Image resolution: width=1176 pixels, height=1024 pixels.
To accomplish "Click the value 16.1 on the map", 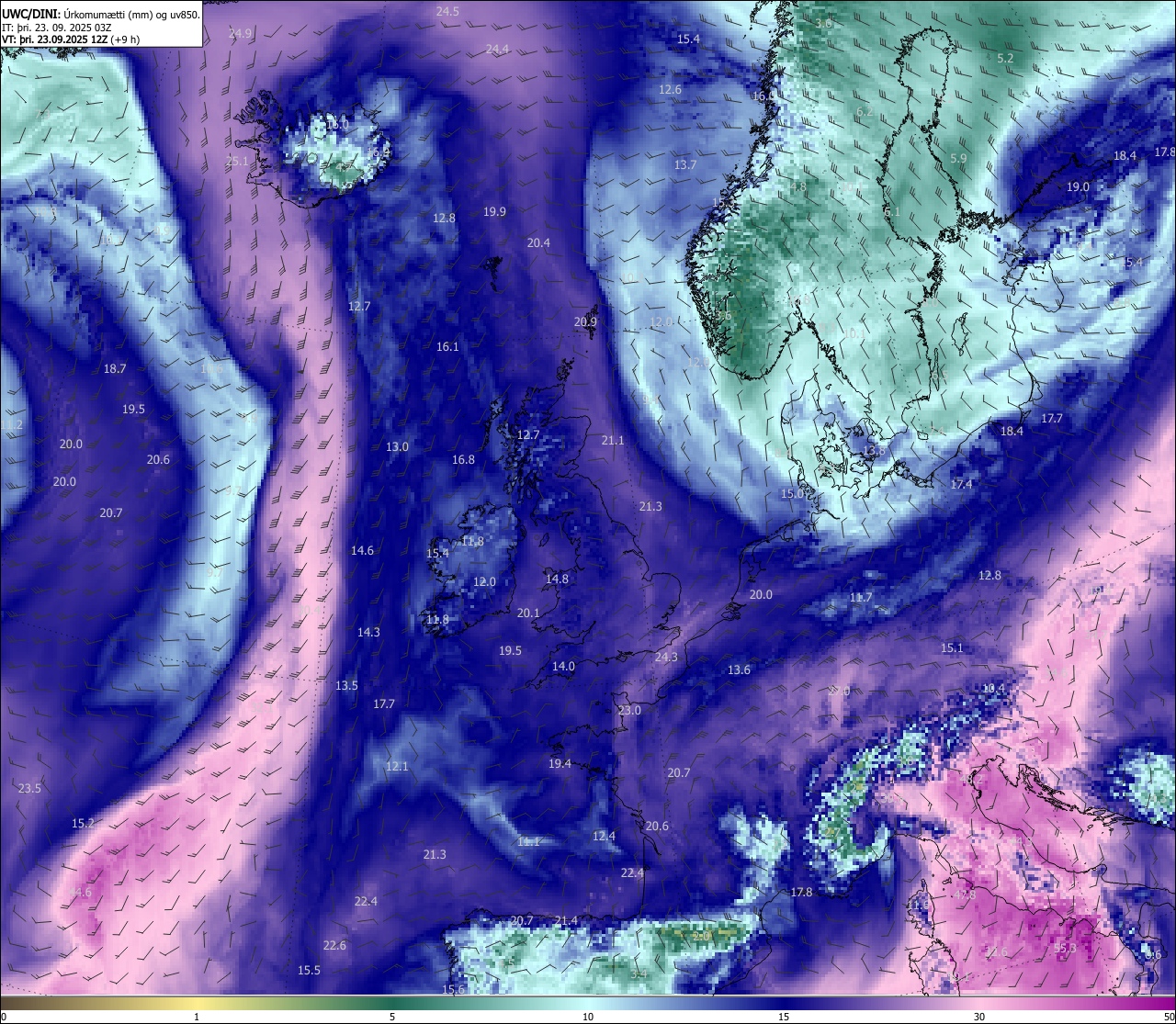I will [447, 346].
